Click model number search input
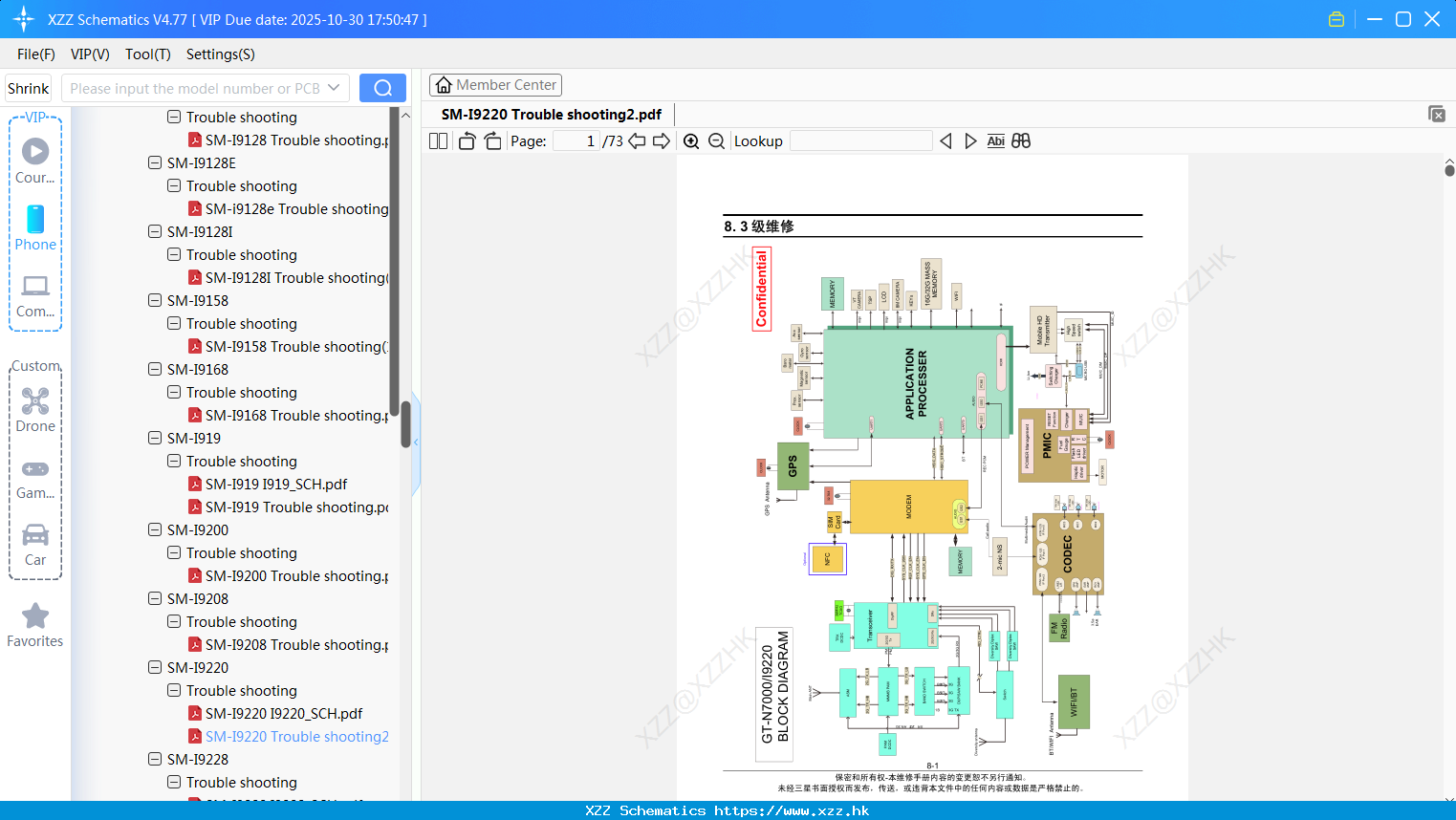1456x820 pixels. click(195, 88)
